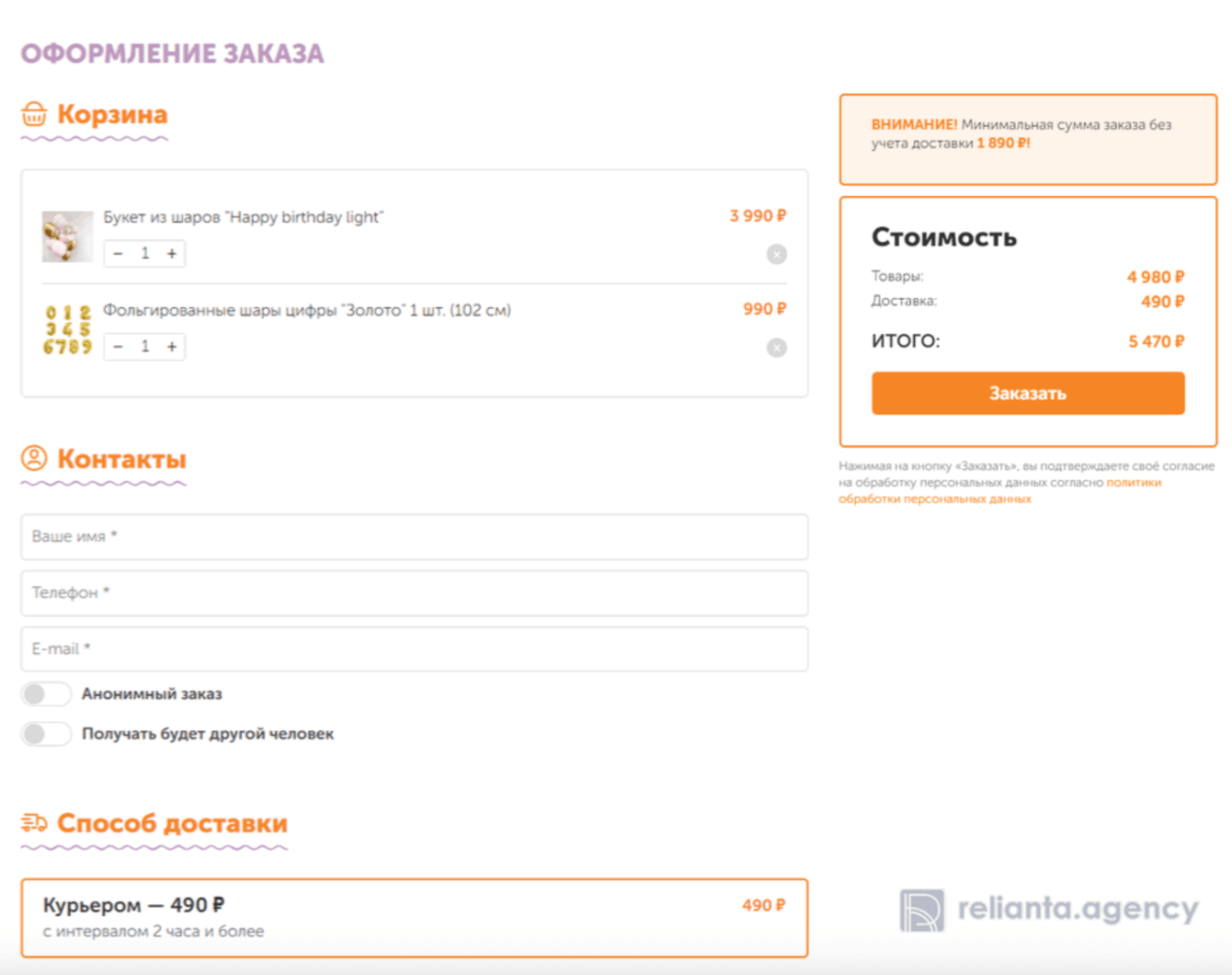
Task: Click the relianta.agency logo
Action: click(1048, 910)
